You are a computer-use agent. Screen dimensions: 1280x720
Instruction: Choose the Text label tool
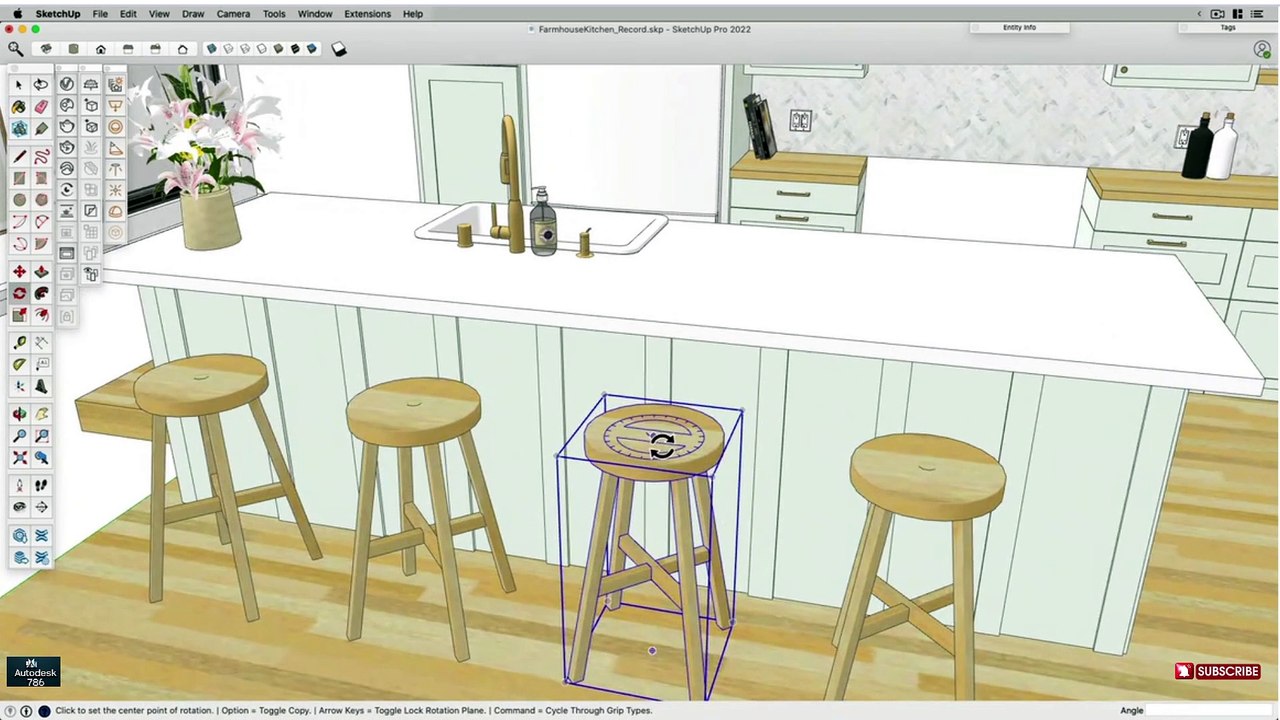41,365
